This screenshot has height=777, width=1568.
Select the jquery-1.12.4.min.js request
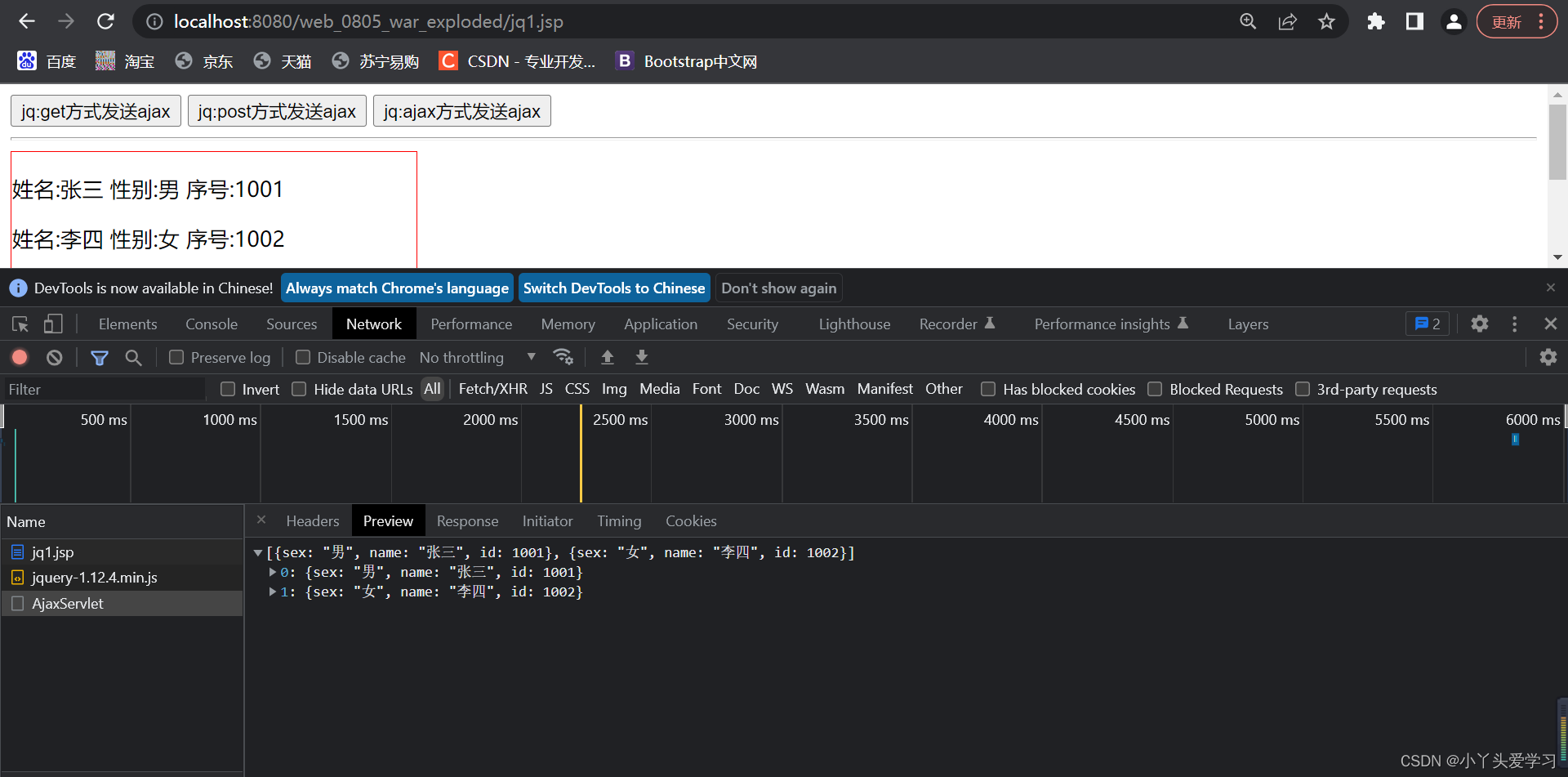pyautogui.click(x=122, y=578)
